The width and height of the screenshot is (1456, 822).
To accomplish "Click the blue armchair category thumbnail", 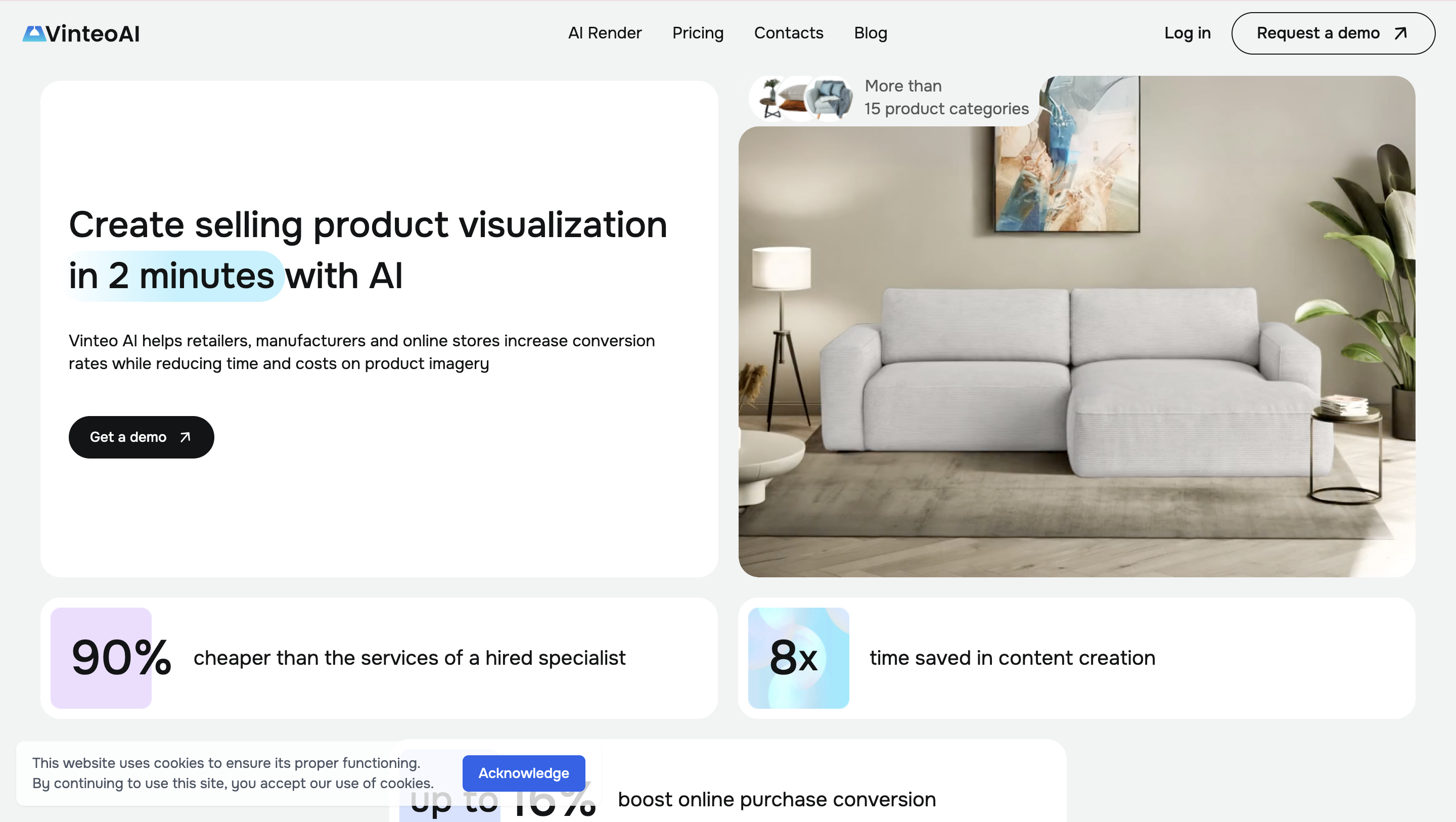I will coord(830,99).
